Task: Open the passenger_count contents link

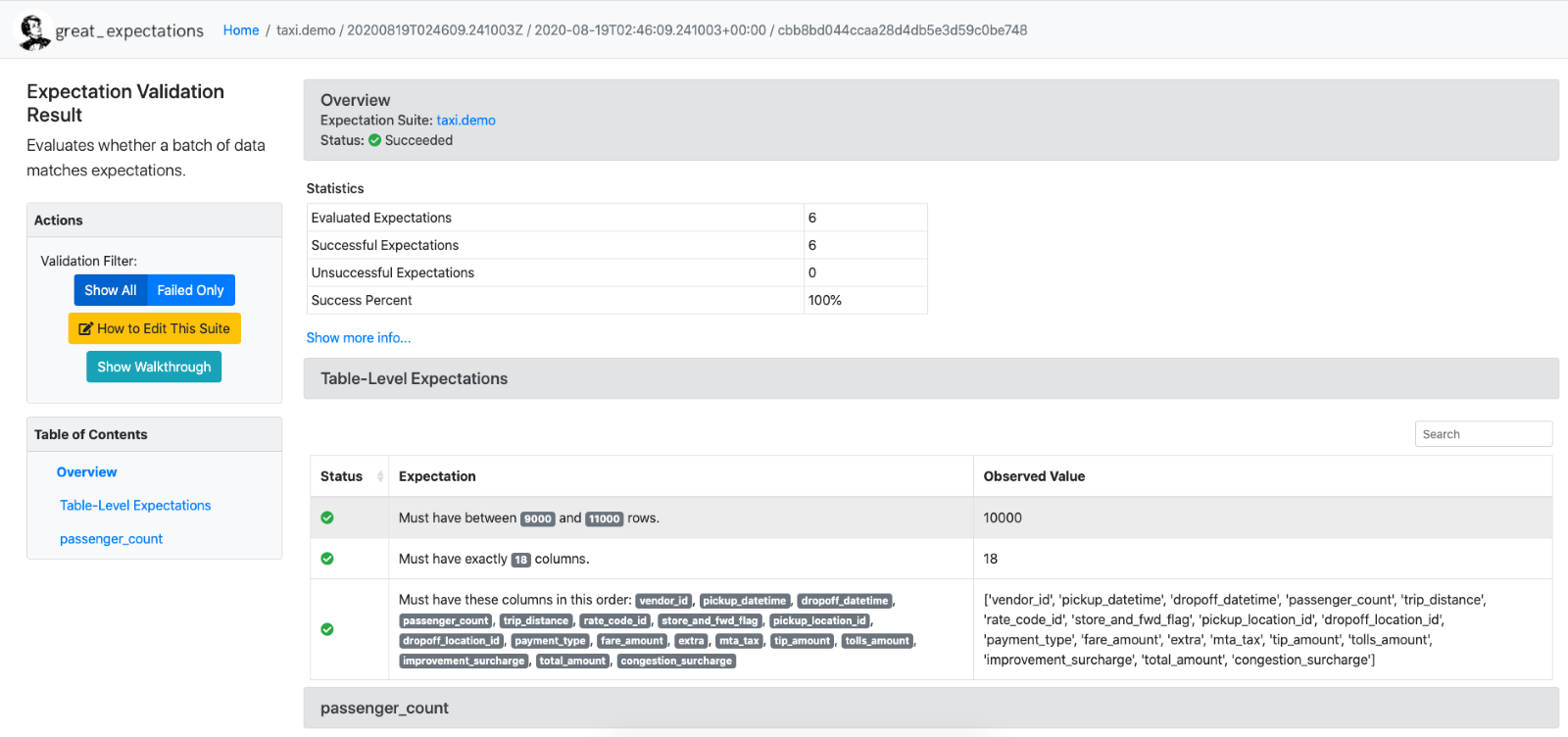Action: click(111, 538)
